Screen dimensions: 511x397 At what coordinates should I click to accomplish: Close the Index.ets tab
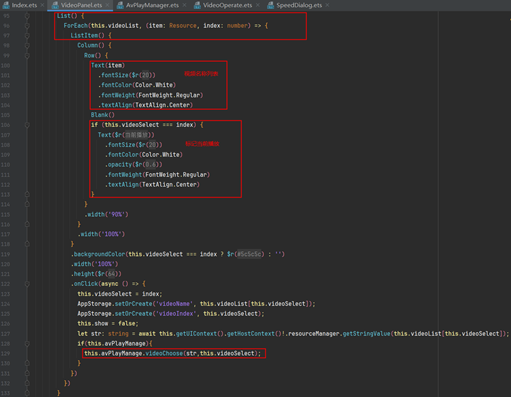[x=42, y=5]
